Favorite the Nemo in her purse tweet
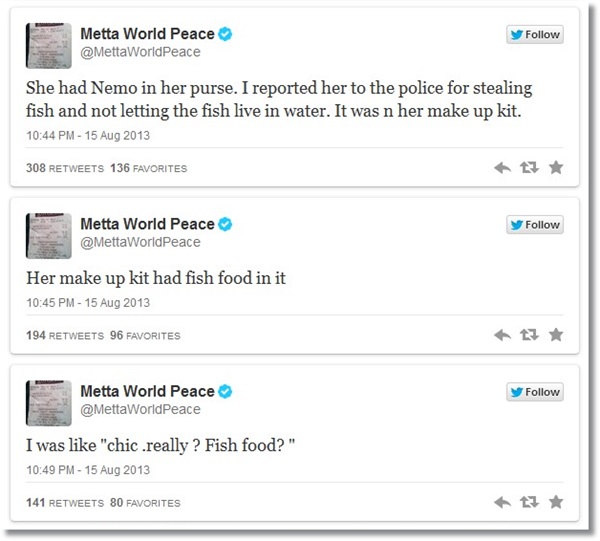This screenshot has height=541, width=600. (x=556, y=168)
